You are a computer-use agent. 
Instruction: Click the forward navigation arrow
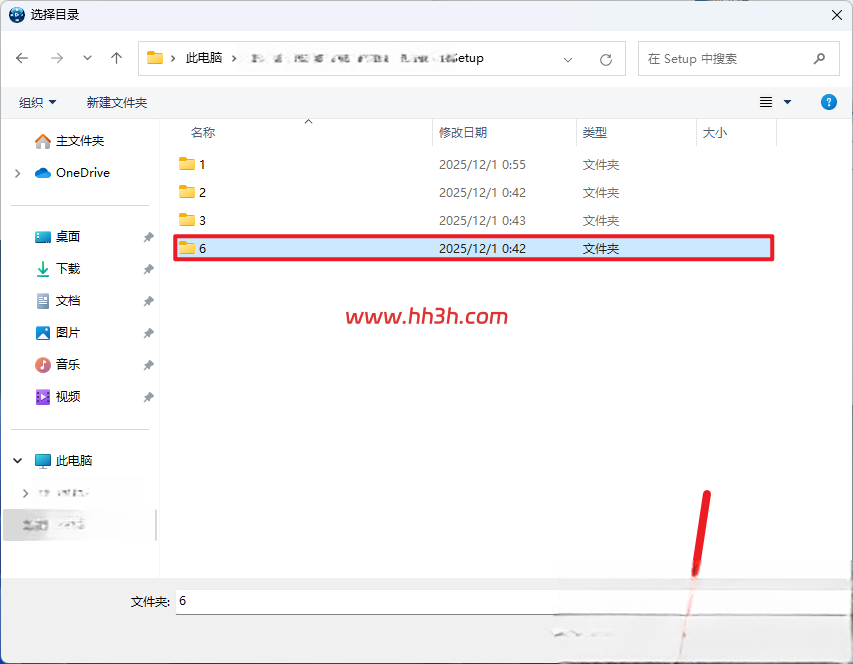pyautogui.click(x=57, y=58)
